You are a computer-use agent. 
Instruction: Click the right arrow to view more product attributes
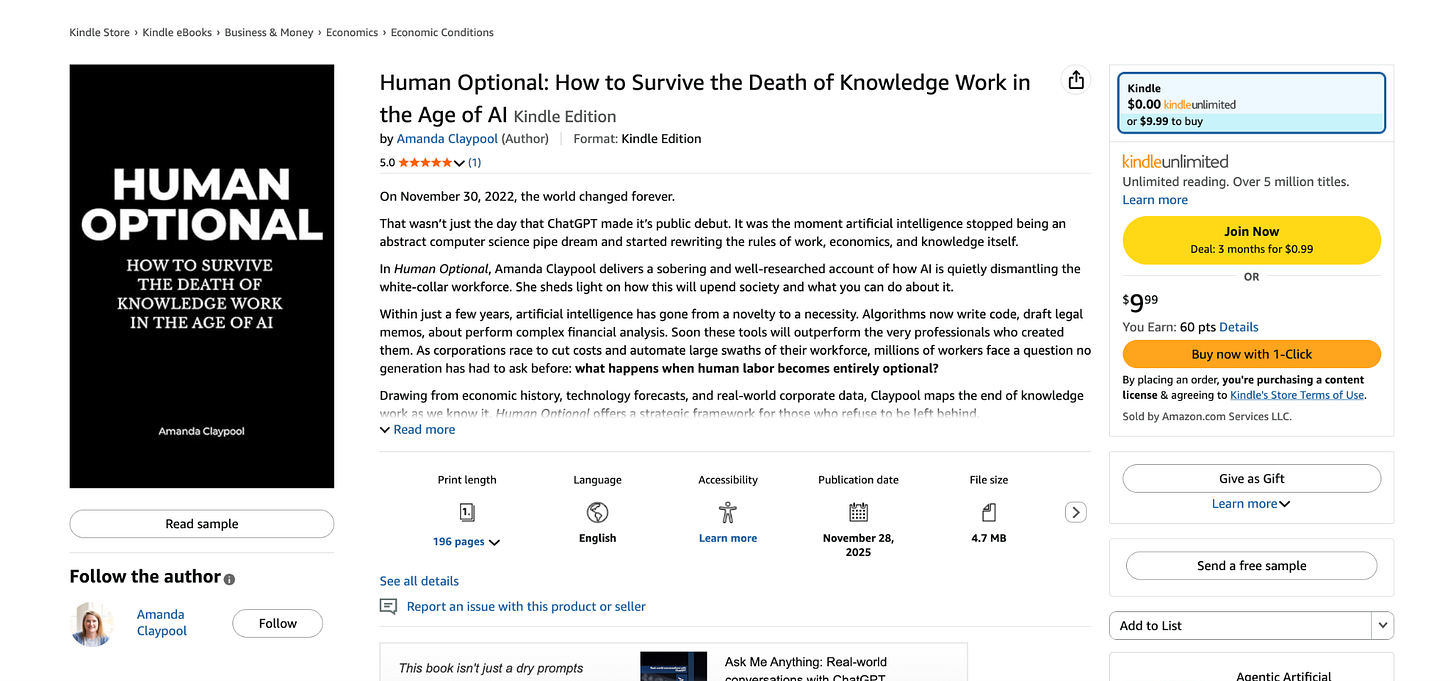click(1075, 511)
